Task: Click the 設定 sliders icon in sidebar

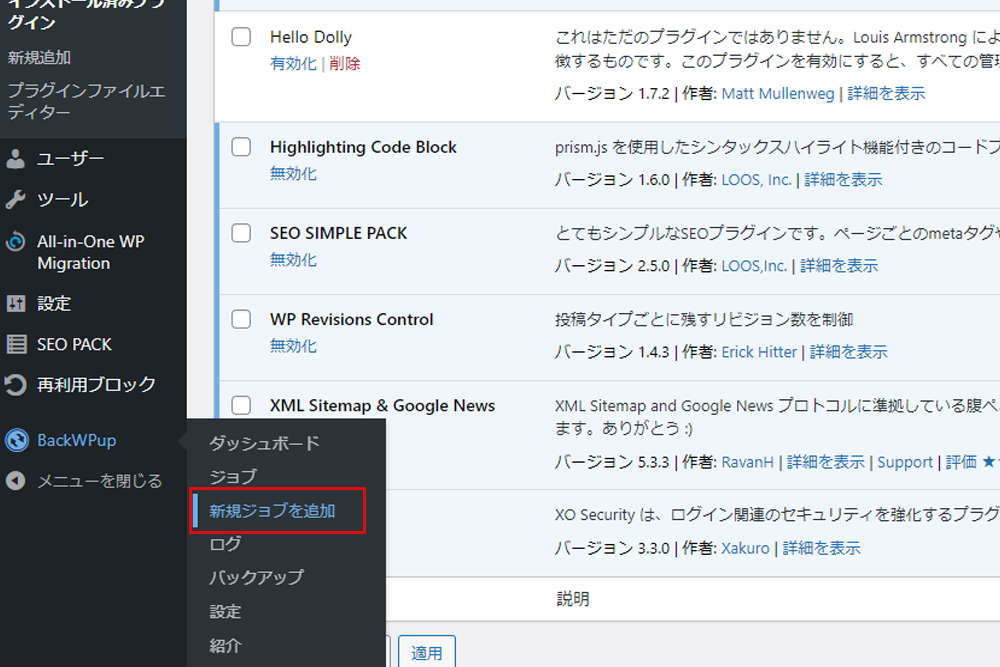Action: tap(15, 304)
